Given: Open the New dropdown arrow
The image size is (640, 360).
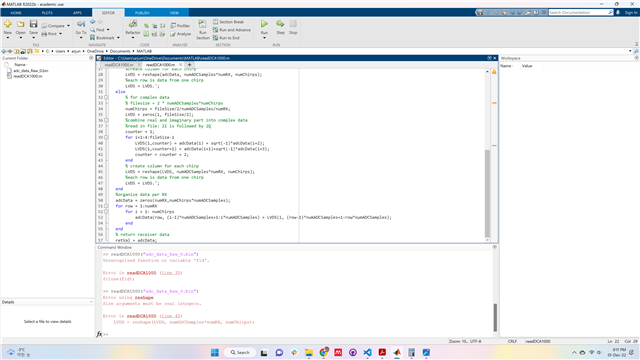Looking at the screenshot, I should click(x=7, y=38).
